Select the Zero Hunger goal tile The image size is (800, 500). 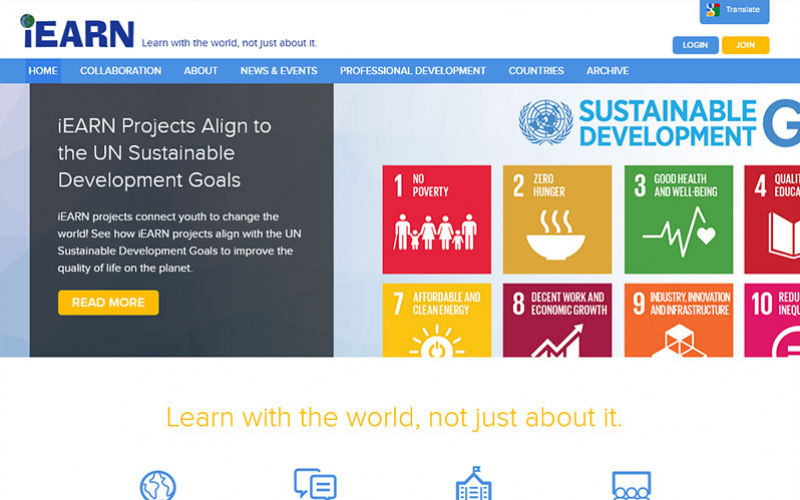click(557, 219)
